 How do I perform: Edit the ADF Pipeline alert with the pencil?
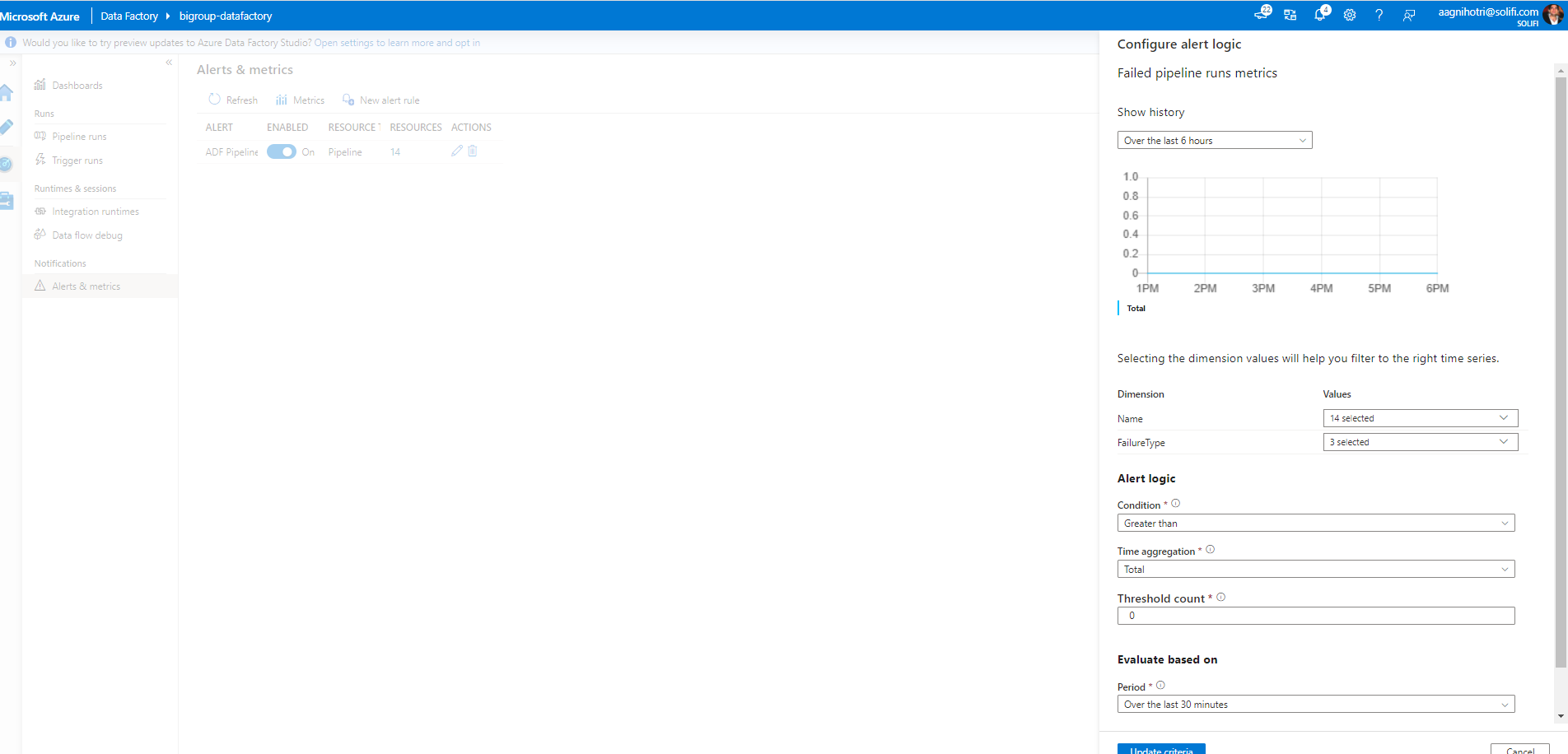456,151
